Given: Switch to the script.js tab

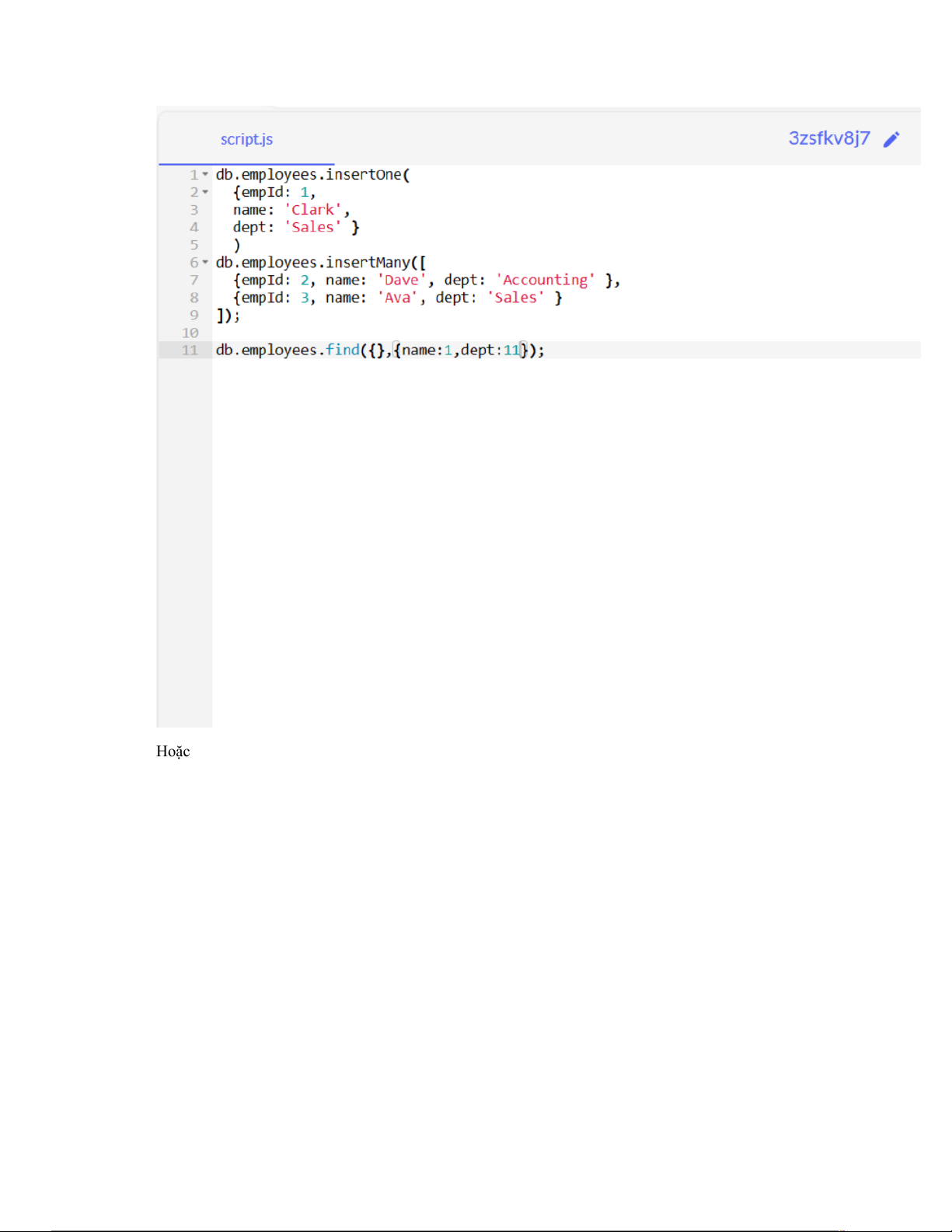Looking at the screenshot, I should pyautogui.click(x=246, y=139).
